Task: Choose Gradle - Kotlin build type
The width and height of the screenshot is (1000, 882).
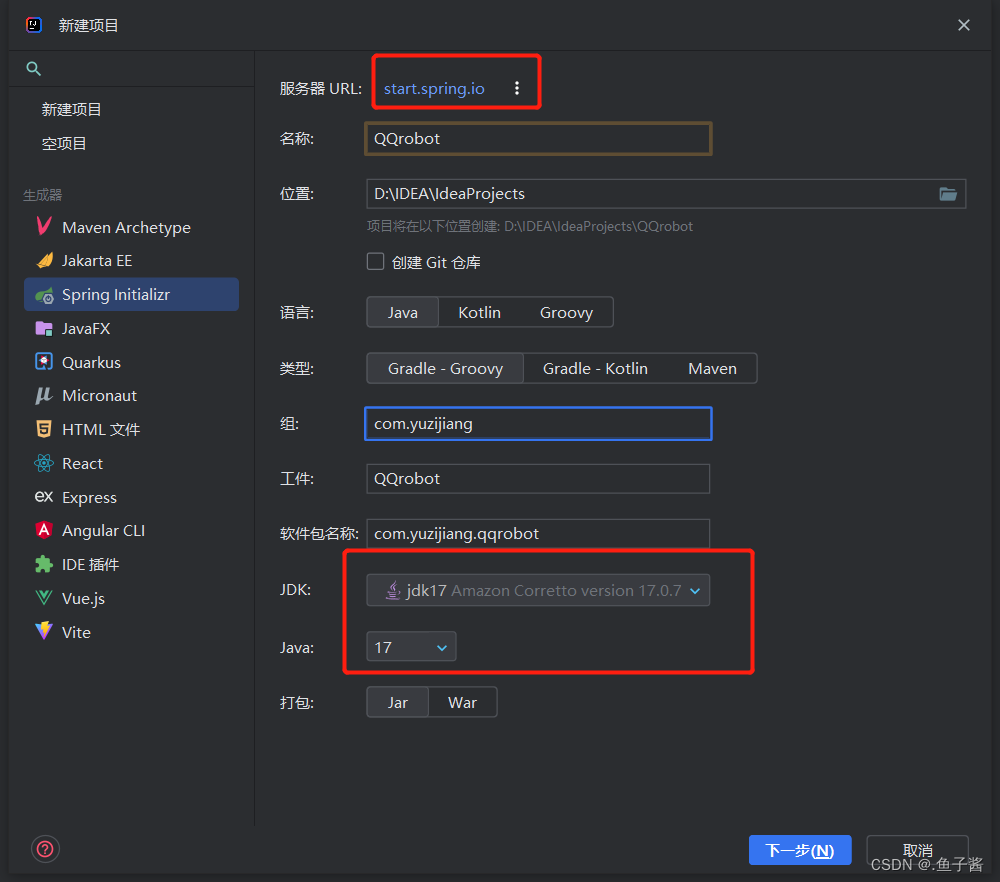Action: (595, 369)
